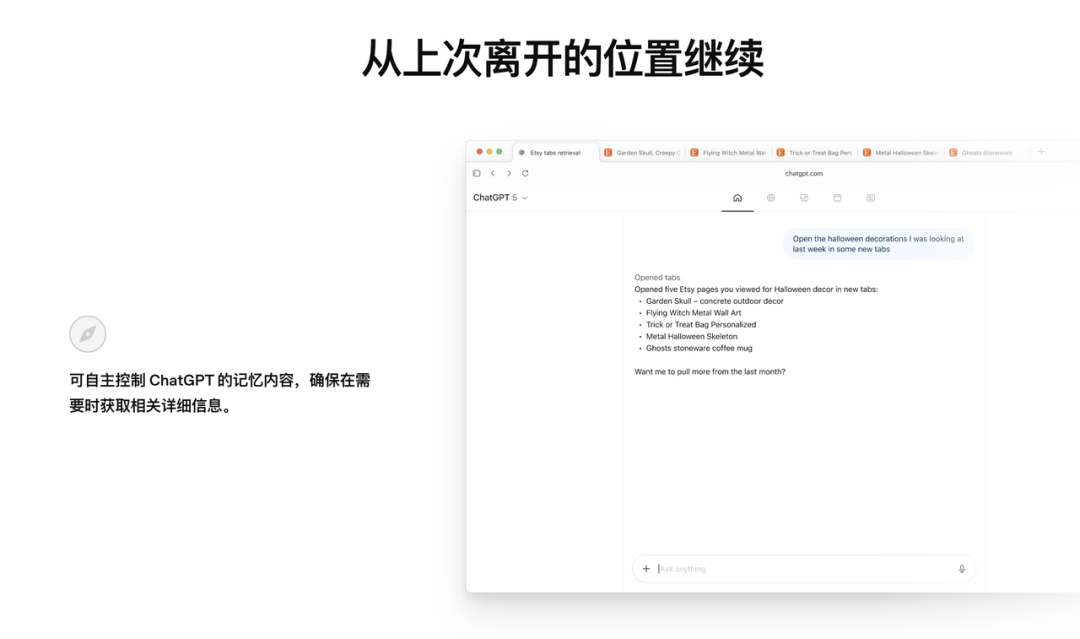Image resolution: width=1080 pixels, height=639 pixels.
Task: Focus the Ask anything input field
Action: click(x=800, y=569)
